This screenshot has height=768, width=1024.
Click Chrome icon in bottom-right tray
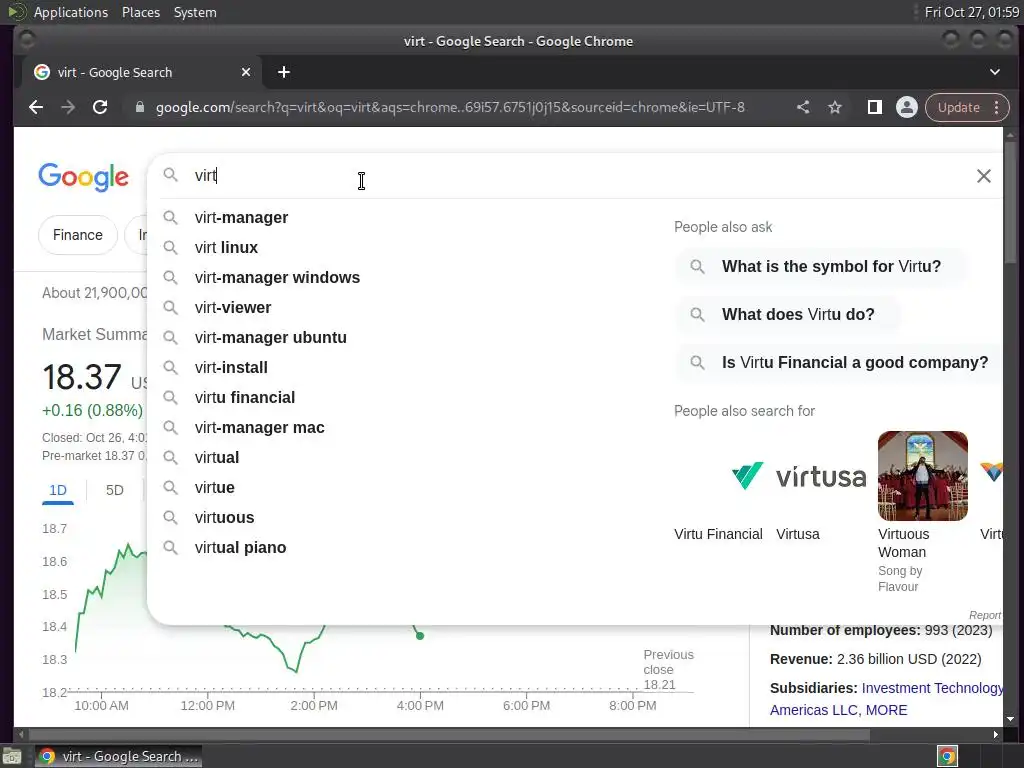click(x=947, y=756)
